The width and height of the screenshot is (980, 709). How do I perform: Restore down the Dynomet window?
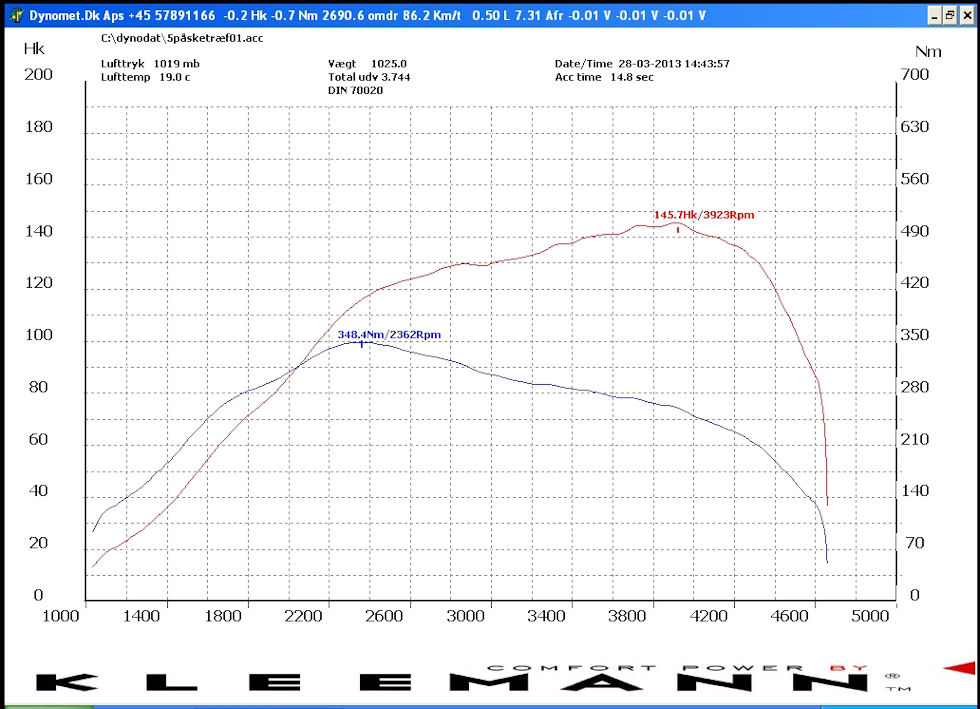point(948,15)
